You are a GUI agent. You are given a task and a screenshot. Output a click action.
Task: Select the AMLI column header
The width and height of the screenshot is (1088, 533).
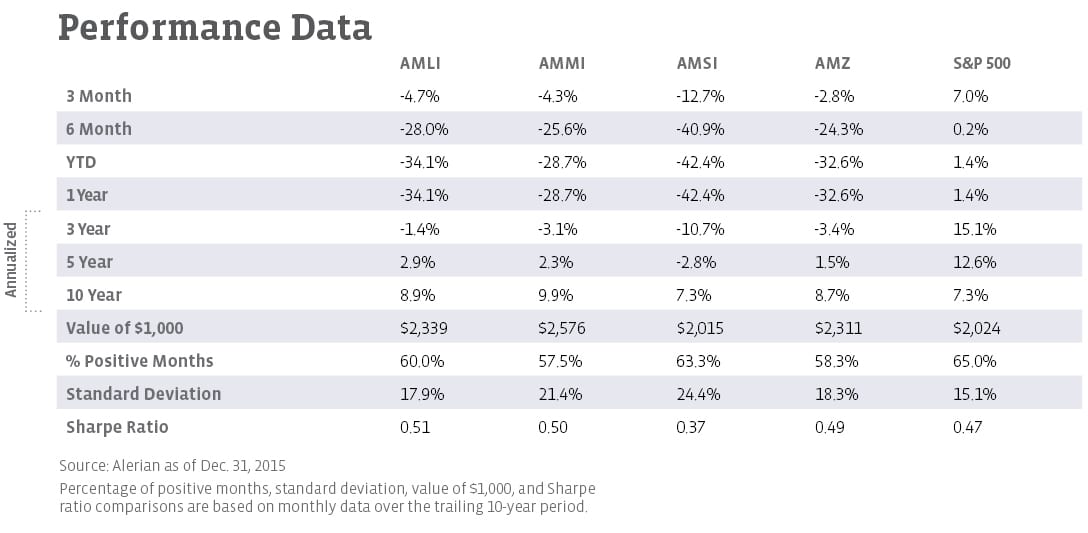click(x=419, y=63)
